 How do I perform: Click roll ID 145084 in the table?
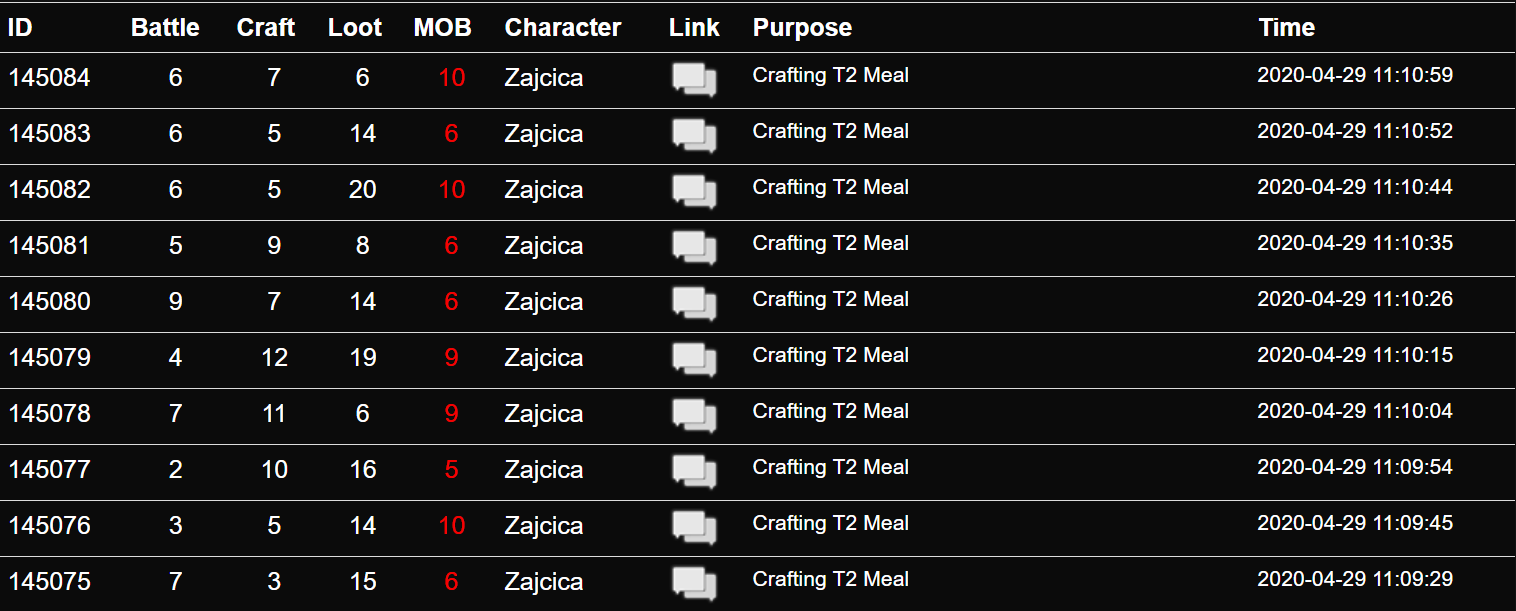[x=49, y=77]
